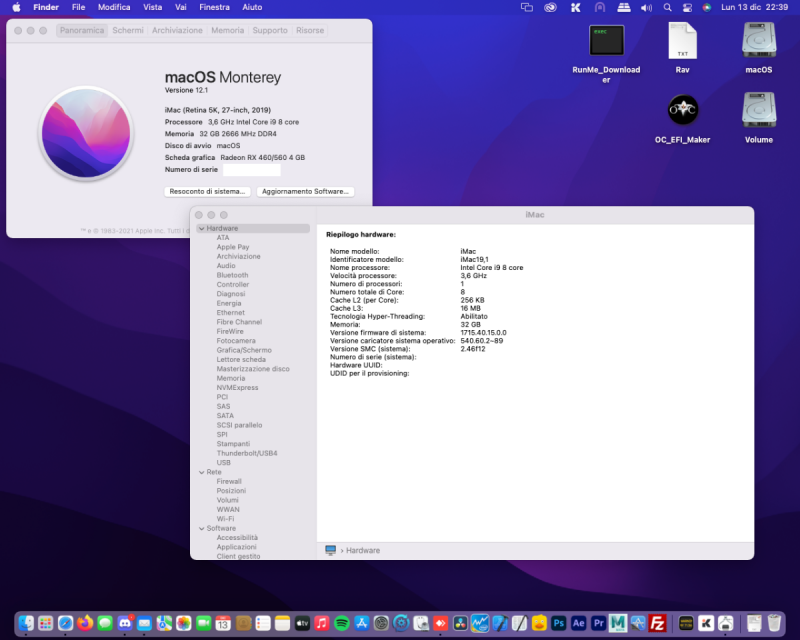Collapse the Hardware section in sidebar
The image size is (800, 640).
[202, 229]
